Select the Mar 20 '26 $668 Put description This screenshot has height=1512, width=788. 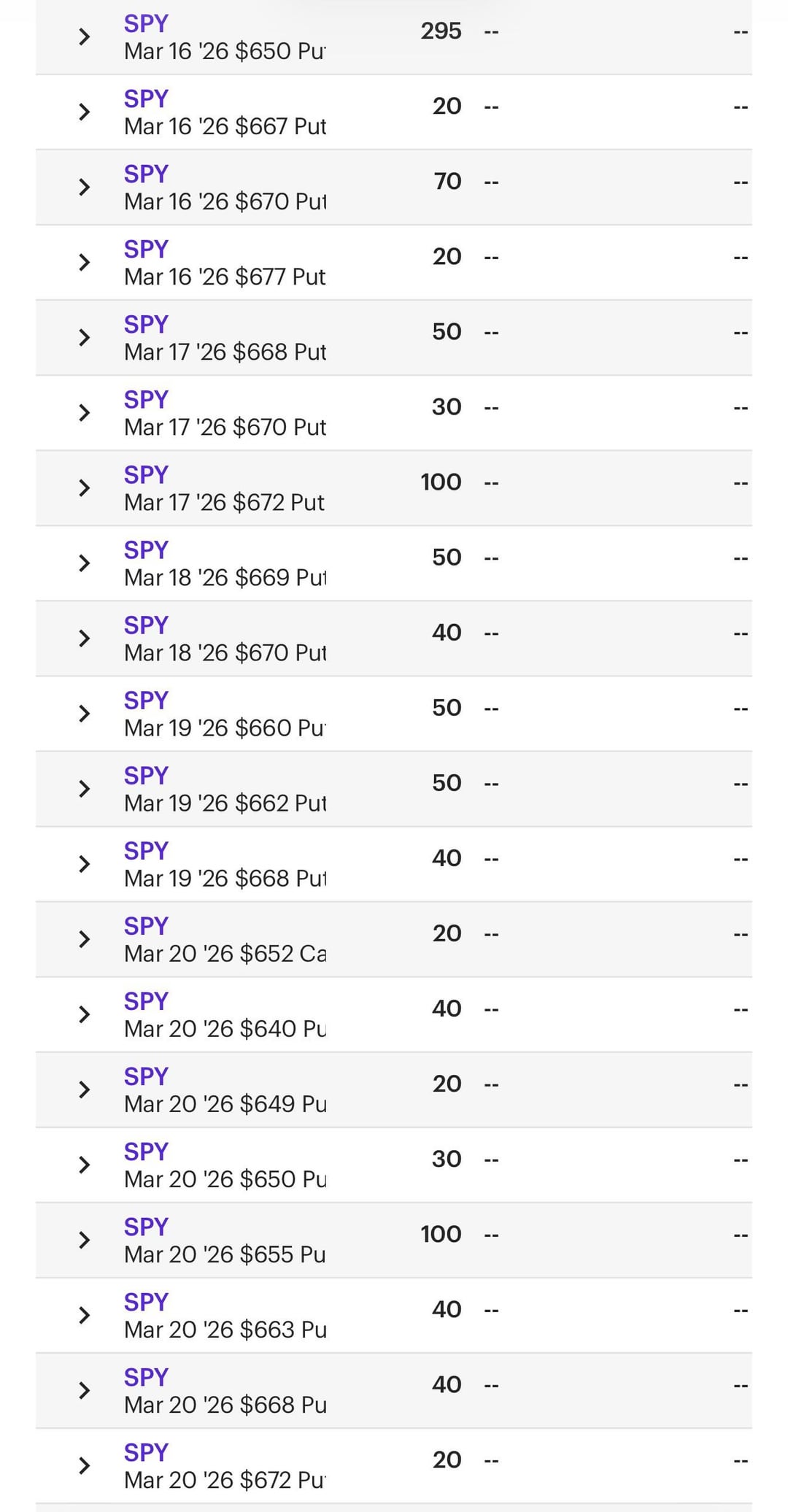[225, 1404]
